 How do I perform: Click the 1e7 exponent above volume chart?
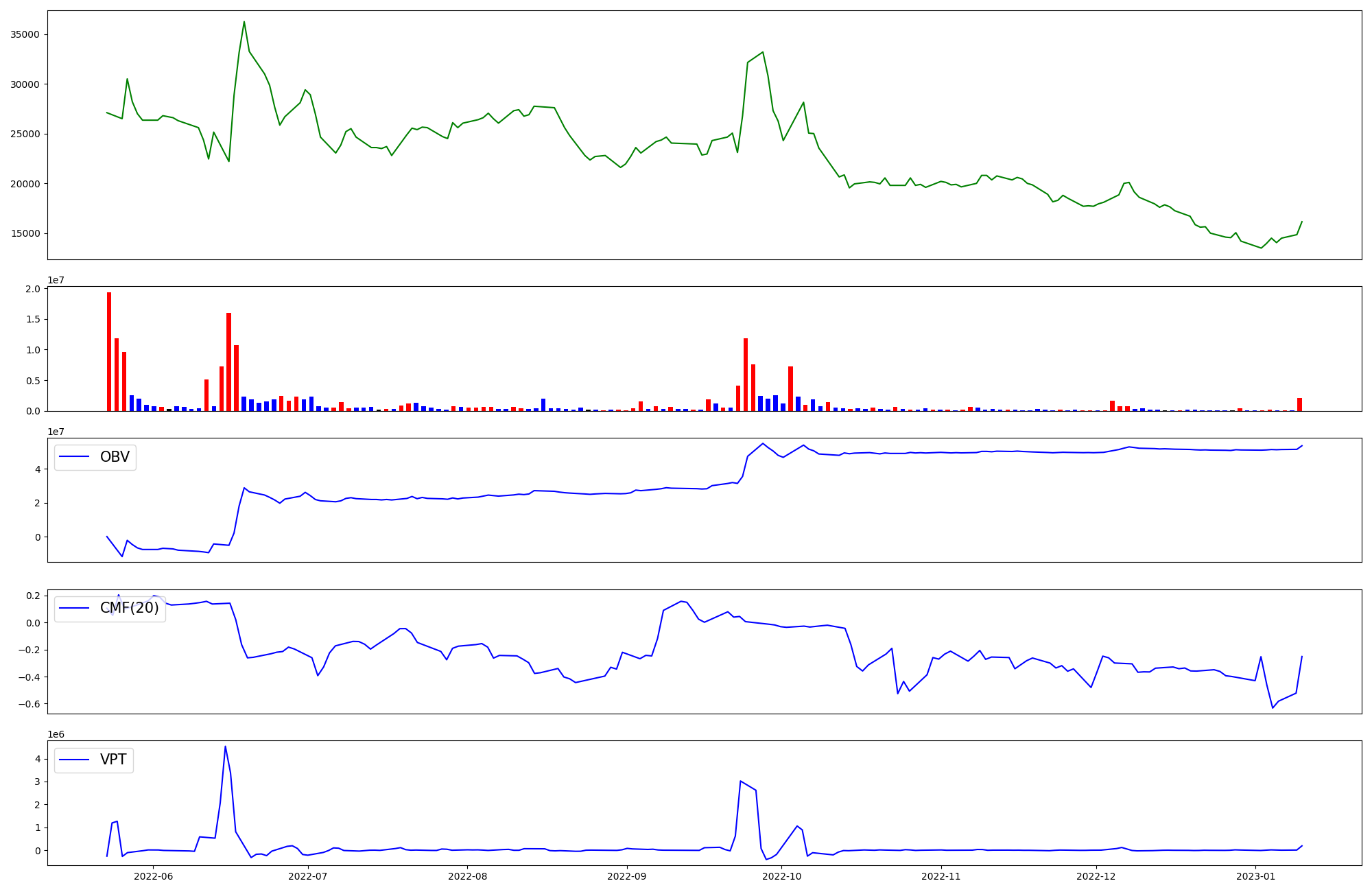(56, 280)
